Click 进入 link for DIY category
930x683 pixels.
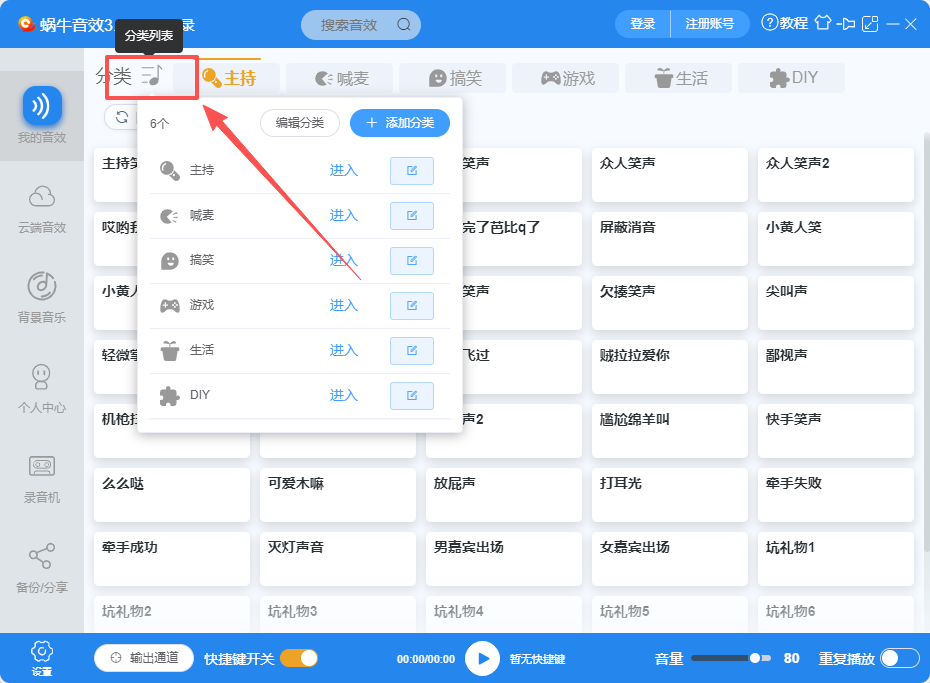(x=343, y=395)
